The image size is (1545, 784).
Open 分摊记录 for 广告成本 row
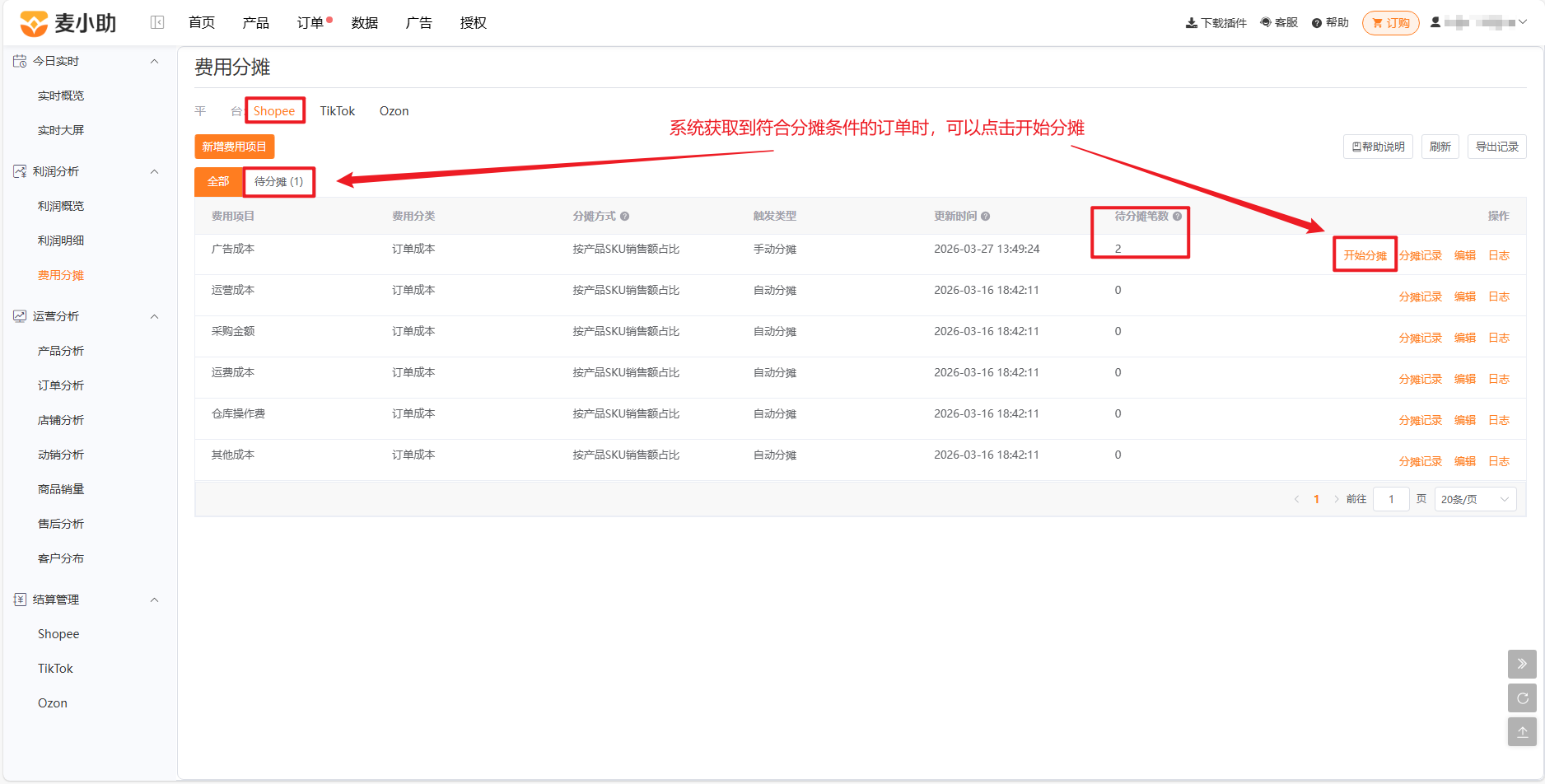coord(1421,255)
